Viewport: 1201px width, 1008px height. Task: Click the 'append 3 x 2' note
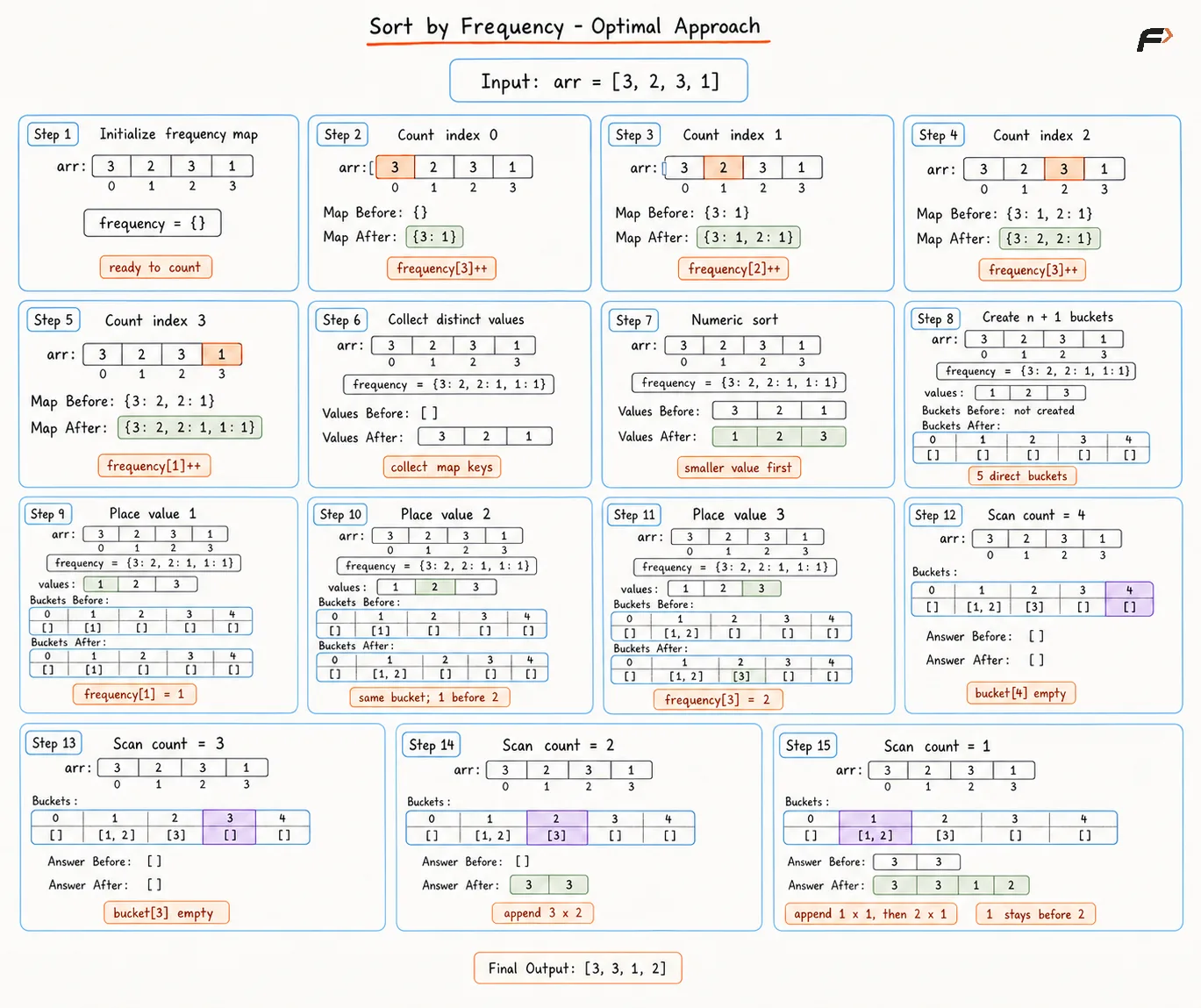543,912
